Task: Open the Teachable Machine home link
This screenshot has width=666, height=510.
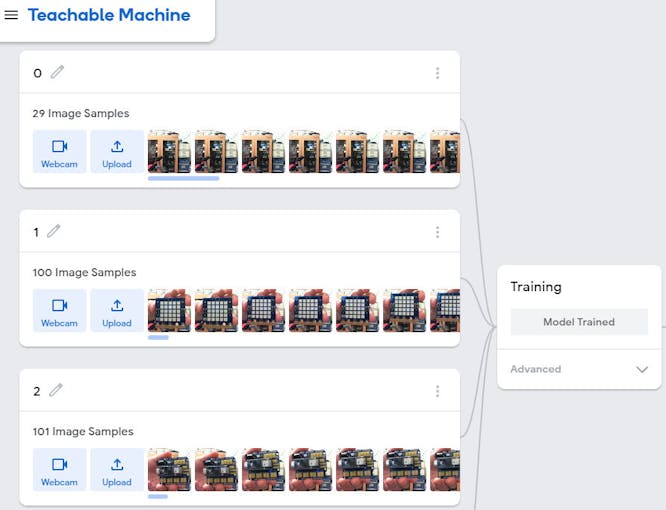Action: click(109, 15)
